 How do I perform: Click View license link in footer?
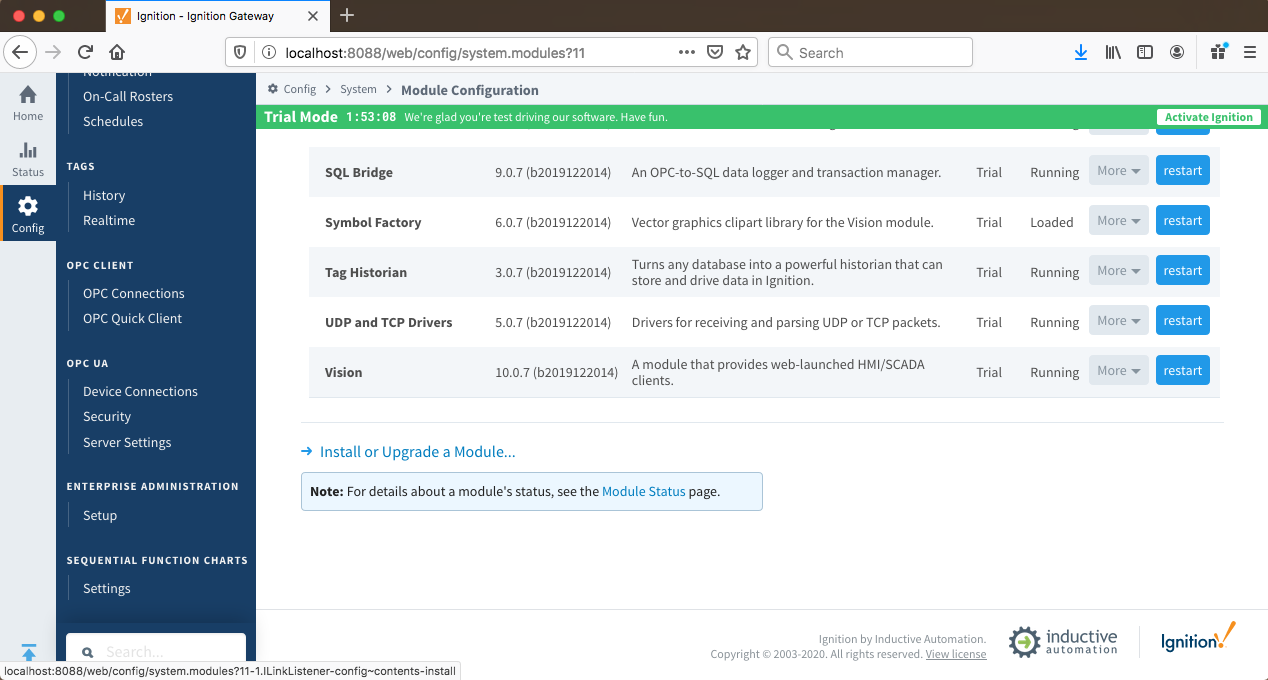[956, 654]
